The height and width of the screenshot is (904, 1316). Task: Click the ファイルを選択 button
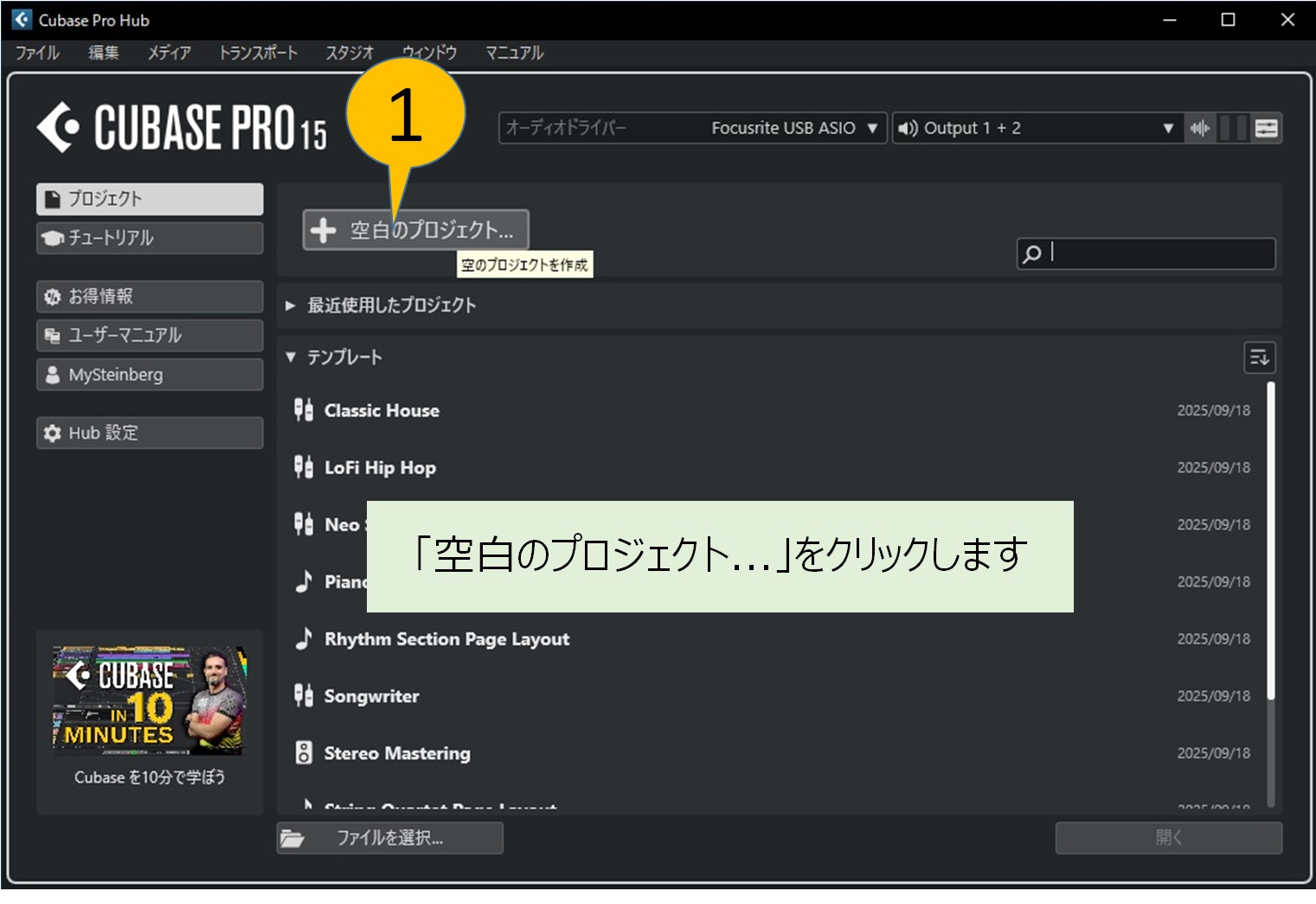[389, 837]
